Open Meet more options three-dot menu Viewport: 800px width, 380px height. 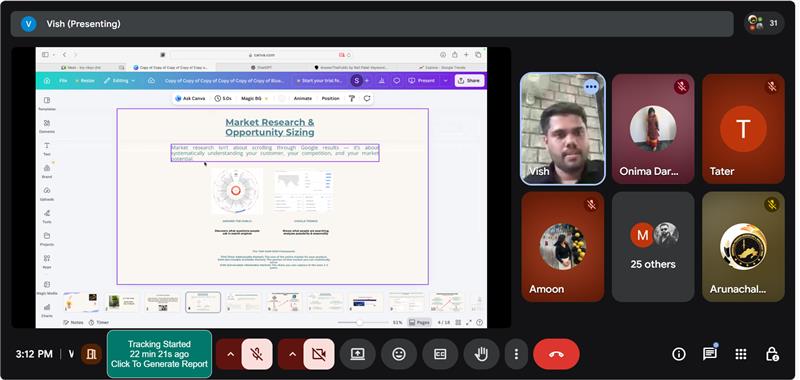[x=516, y=354]
